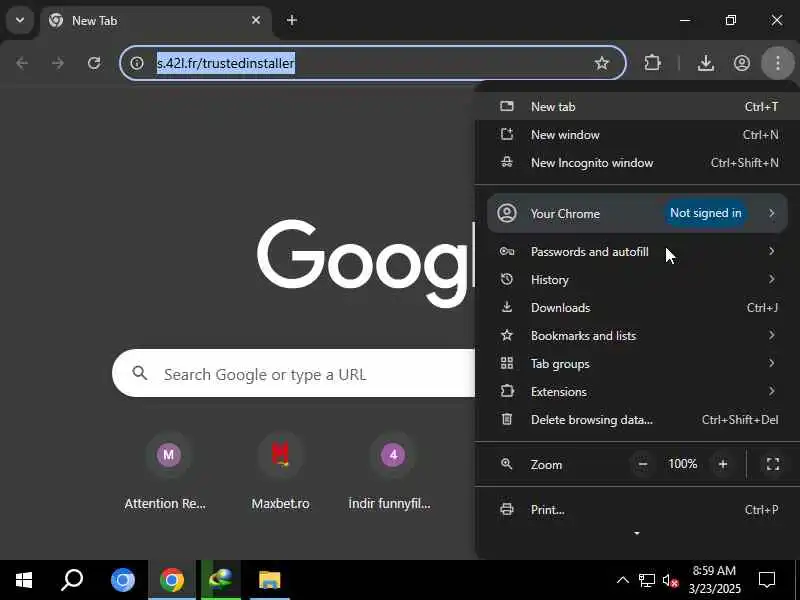Open the Maxbet.ro shortcut
The width and height of the screenshot is (800, 600).
pos(280,473)
